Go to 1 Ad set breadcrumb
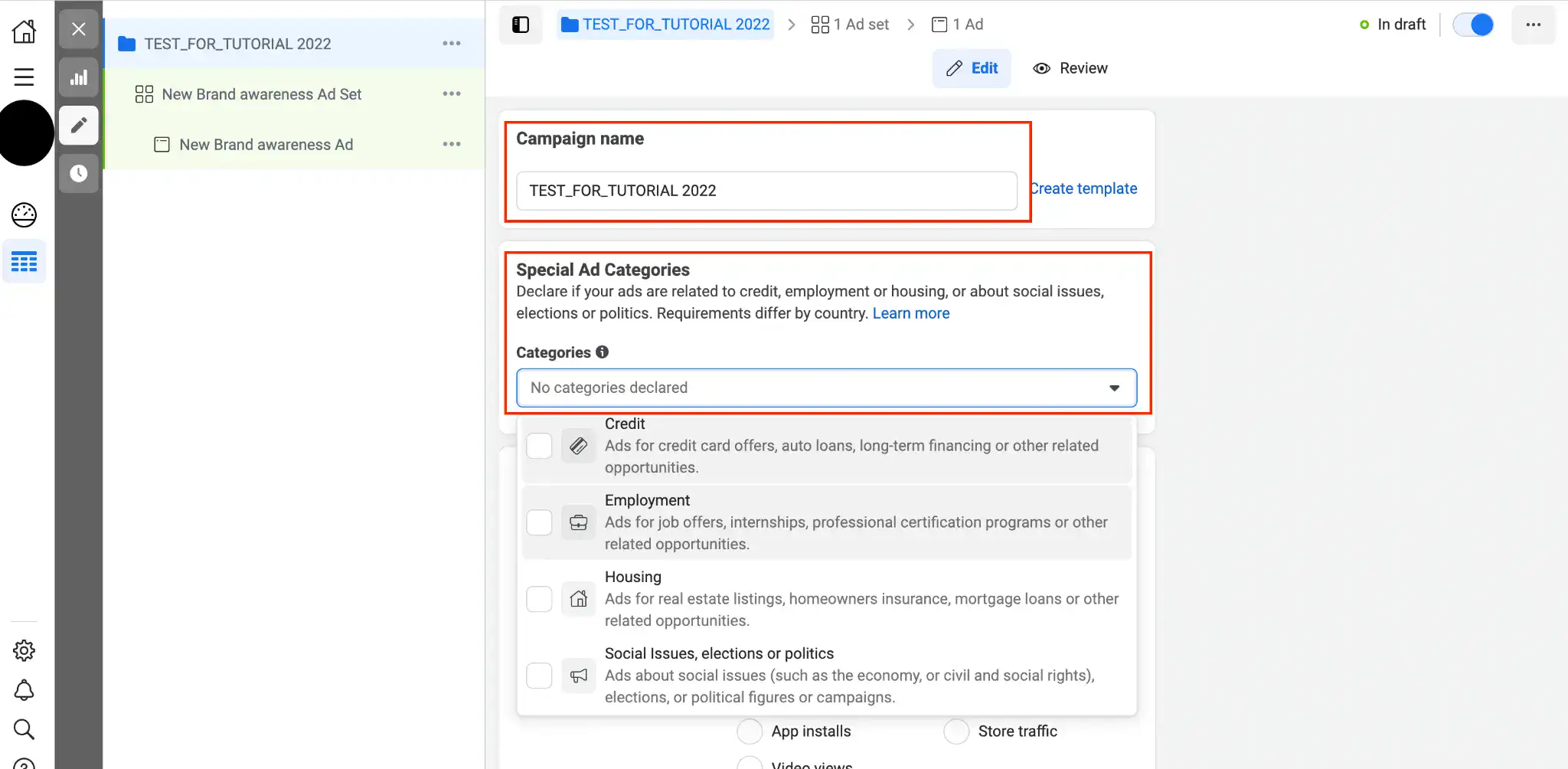Screen dimensions: 1568x769 pyautogui.click(x=850, y=25)
